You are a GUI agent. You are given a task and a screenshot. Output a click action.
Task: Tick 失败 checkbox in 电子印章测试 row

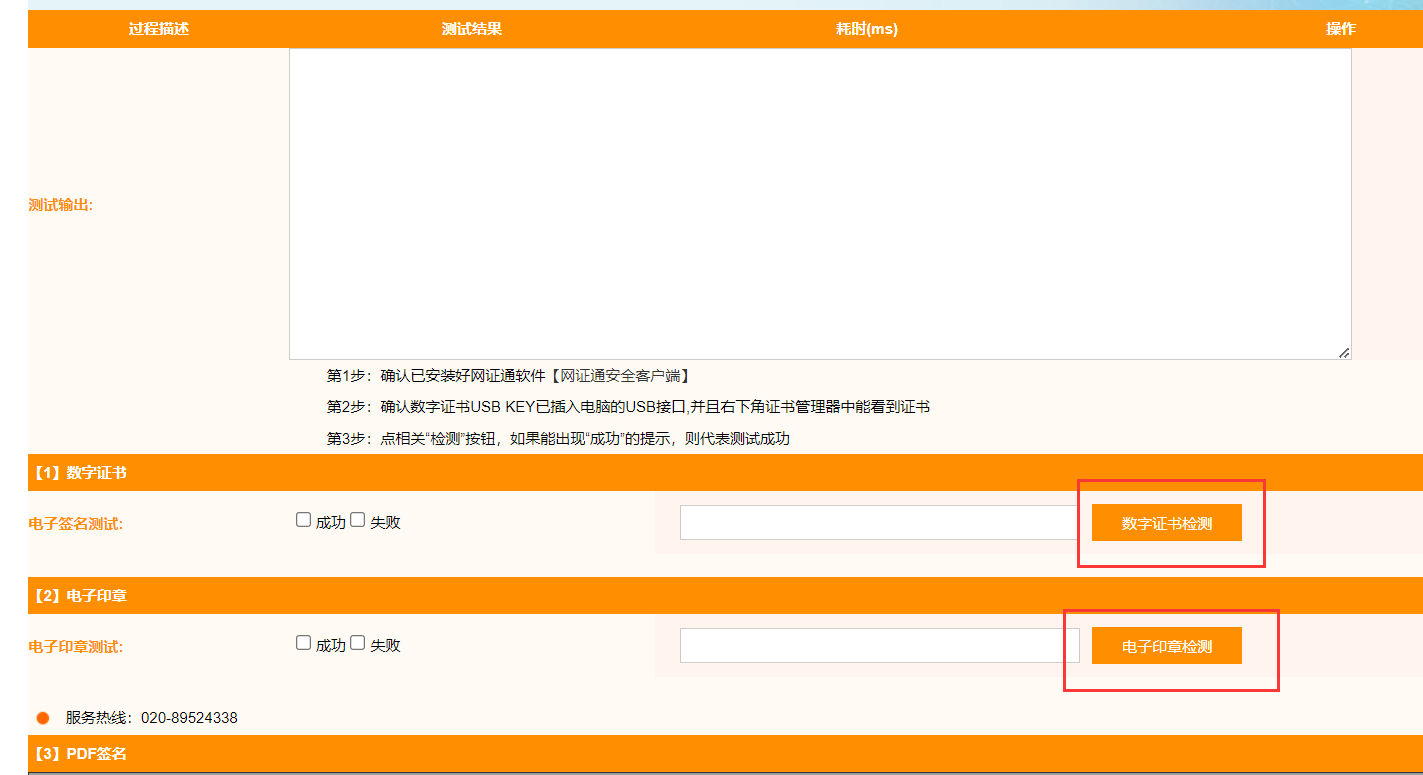358,643
